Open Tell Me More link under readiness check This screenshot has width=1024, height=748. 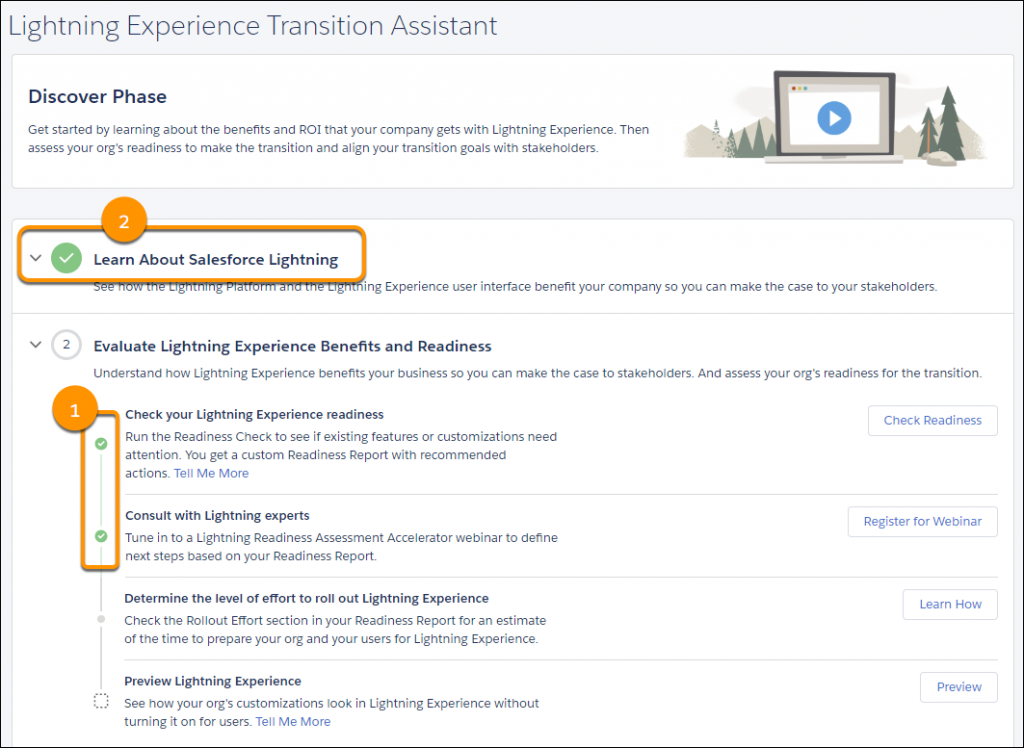211,473
